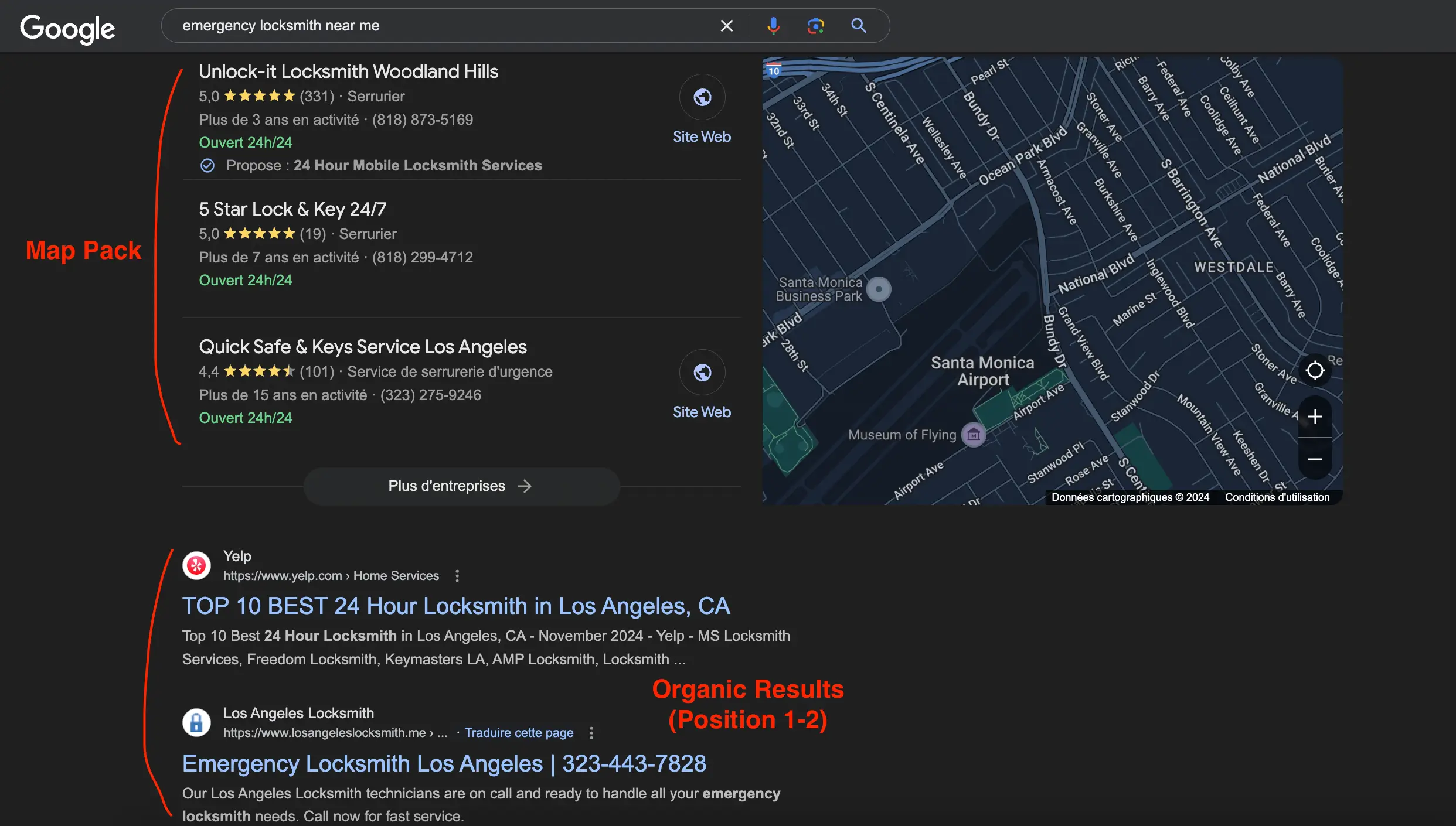The image size is (1456, 826).
Task: Click Traduire cette page link
Action: [519, 733]
